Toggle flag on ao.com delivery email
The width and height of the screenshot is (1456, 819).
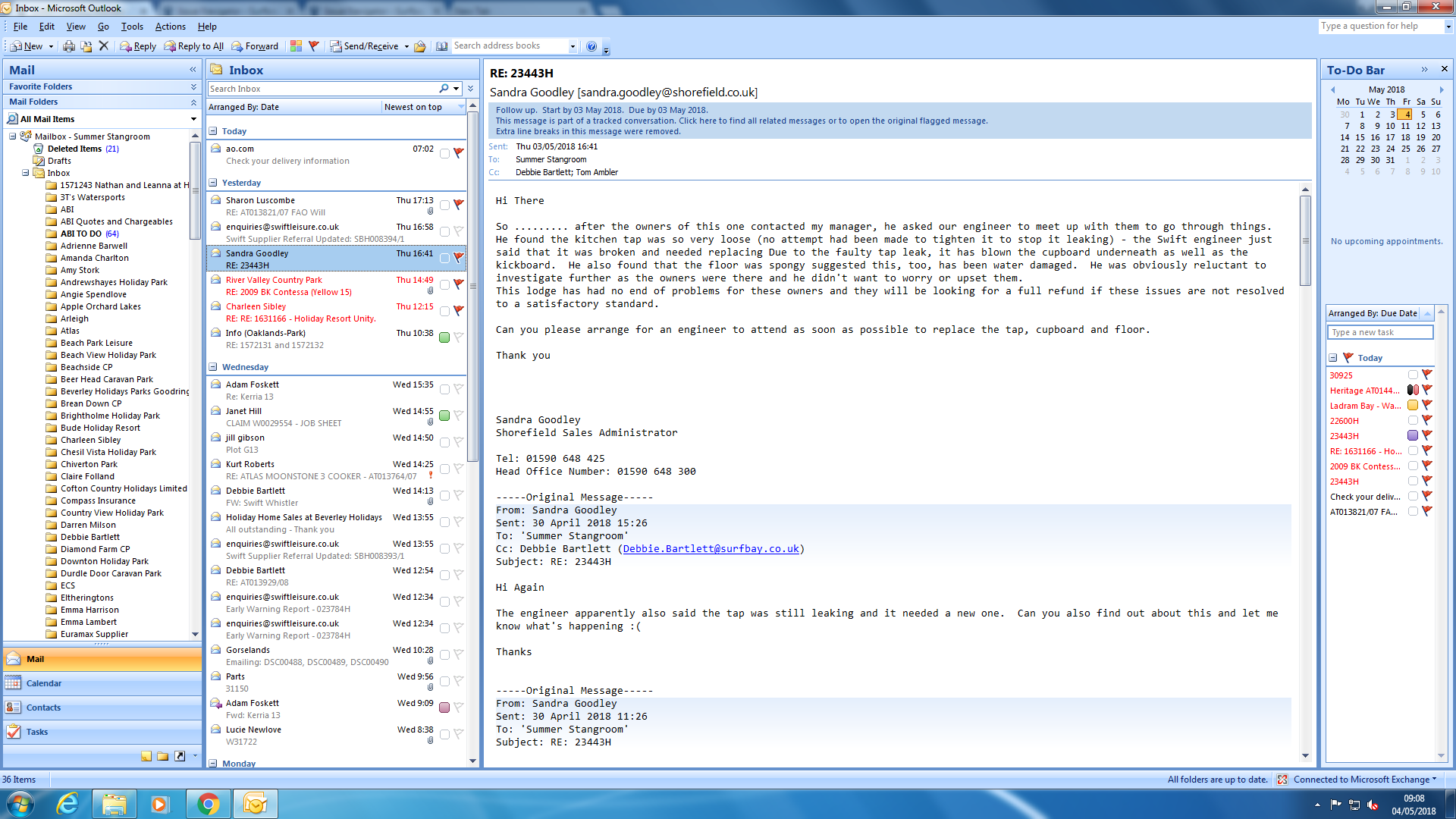coord(458,153)
